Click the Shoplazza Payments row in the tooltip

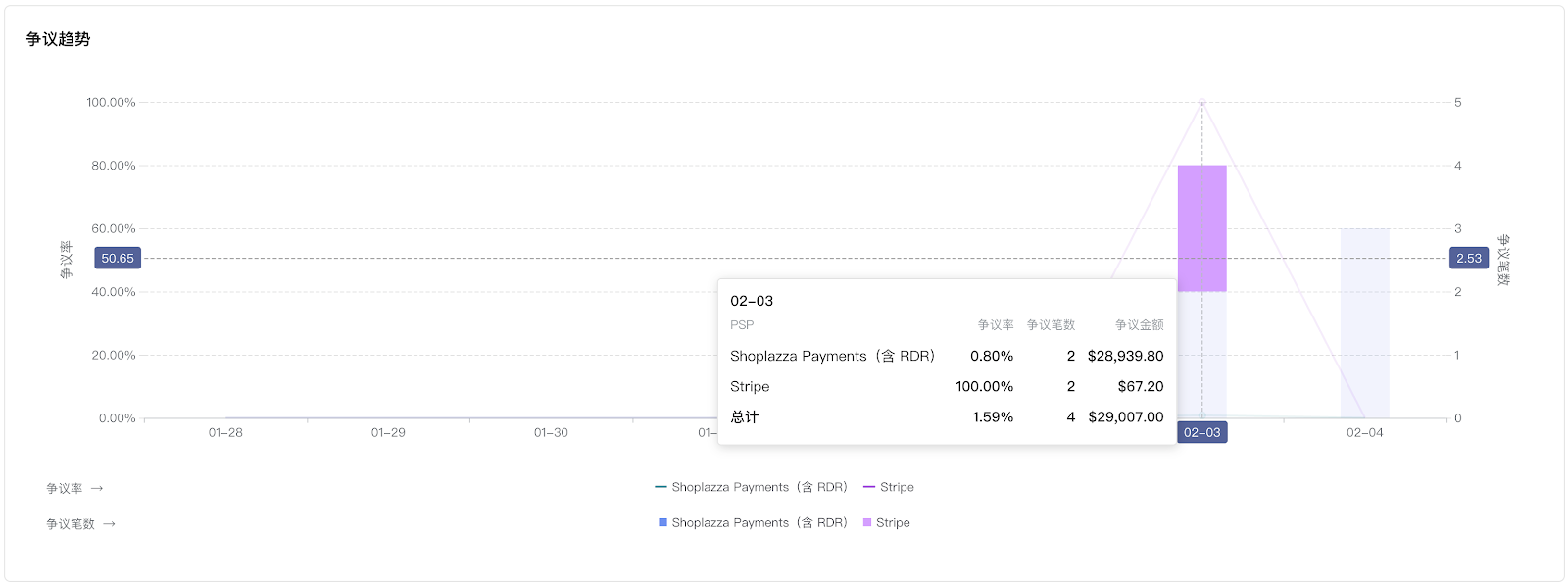point(946,356)
